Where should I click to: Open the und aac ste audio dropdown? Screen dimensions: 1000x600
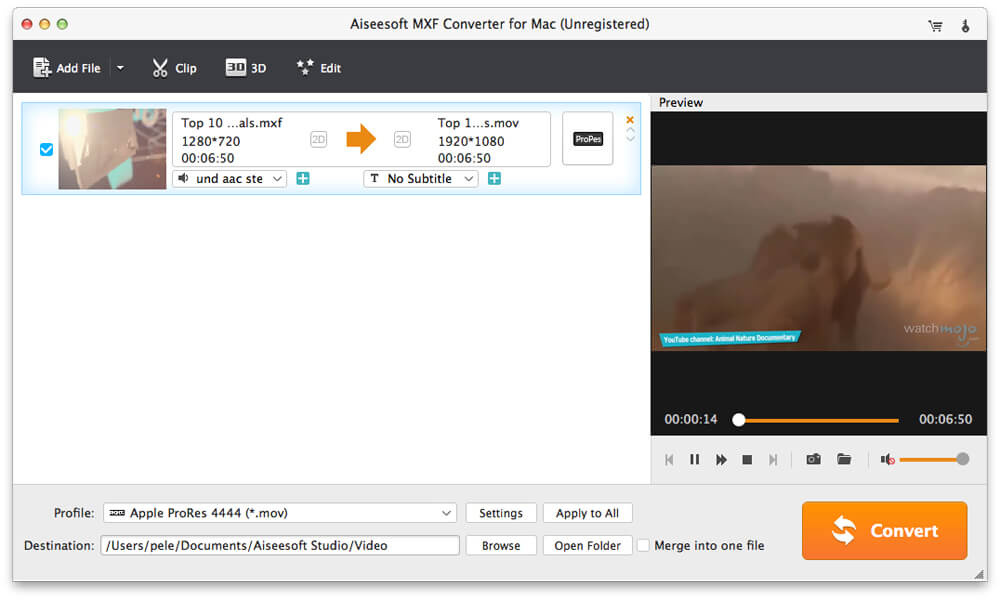(x=230, y=179)
